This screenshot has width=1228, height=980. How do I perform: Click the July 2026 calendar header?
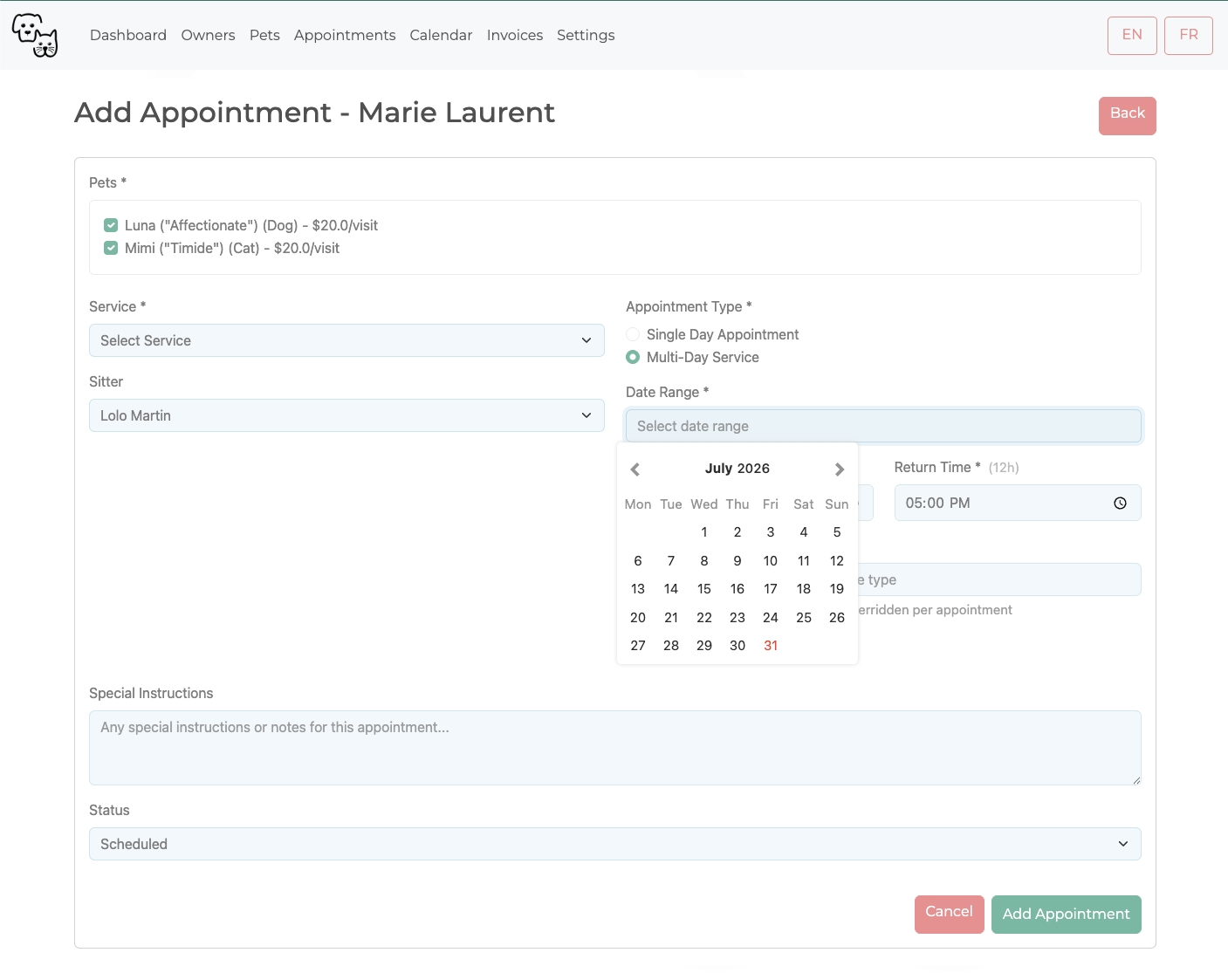(737, 469)
